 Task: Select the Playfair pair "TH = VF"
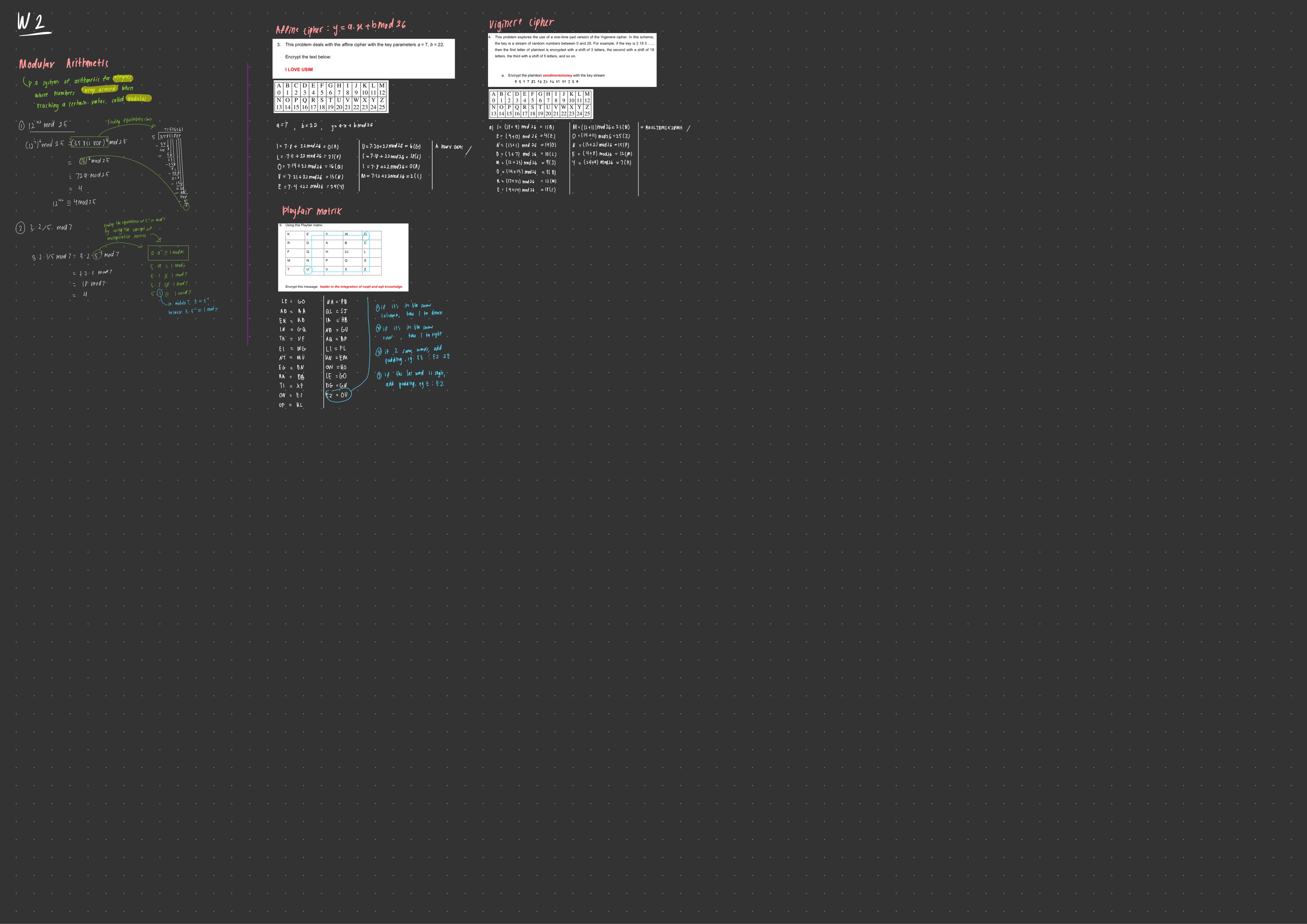[292, 339]
